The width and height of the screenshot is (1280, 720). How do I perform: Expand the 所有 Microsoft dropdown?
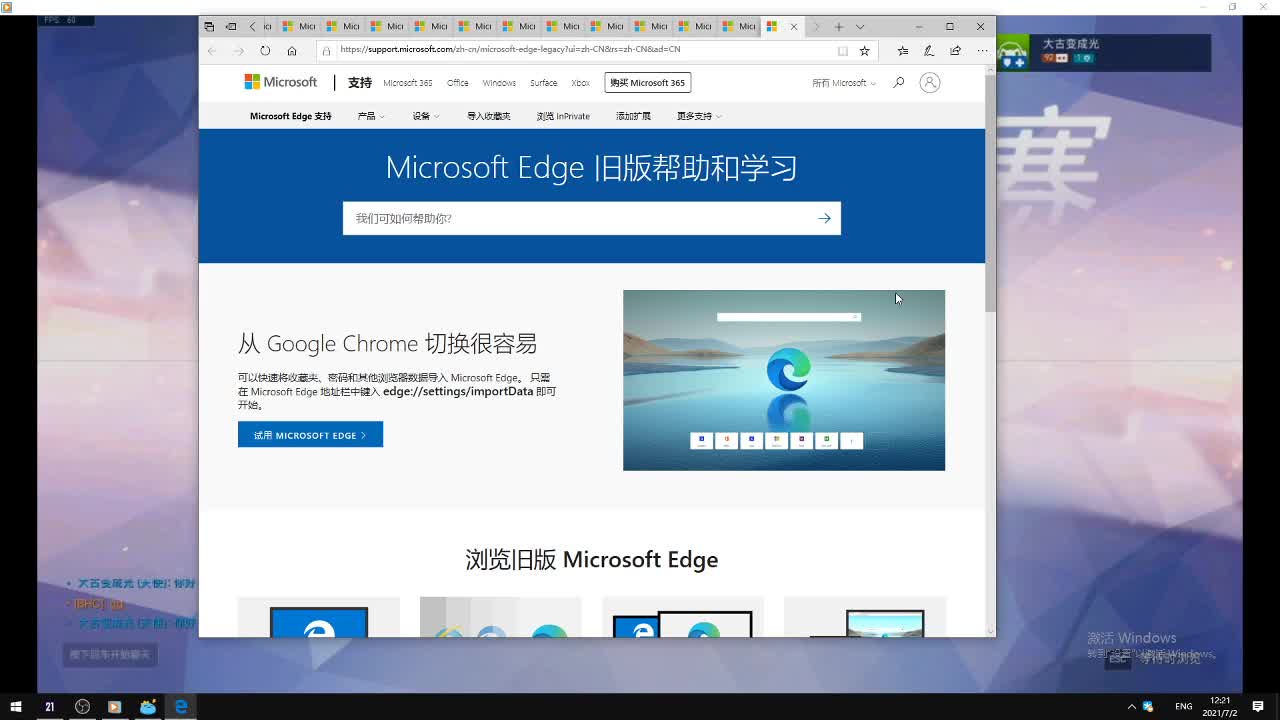tap(843, 83)
